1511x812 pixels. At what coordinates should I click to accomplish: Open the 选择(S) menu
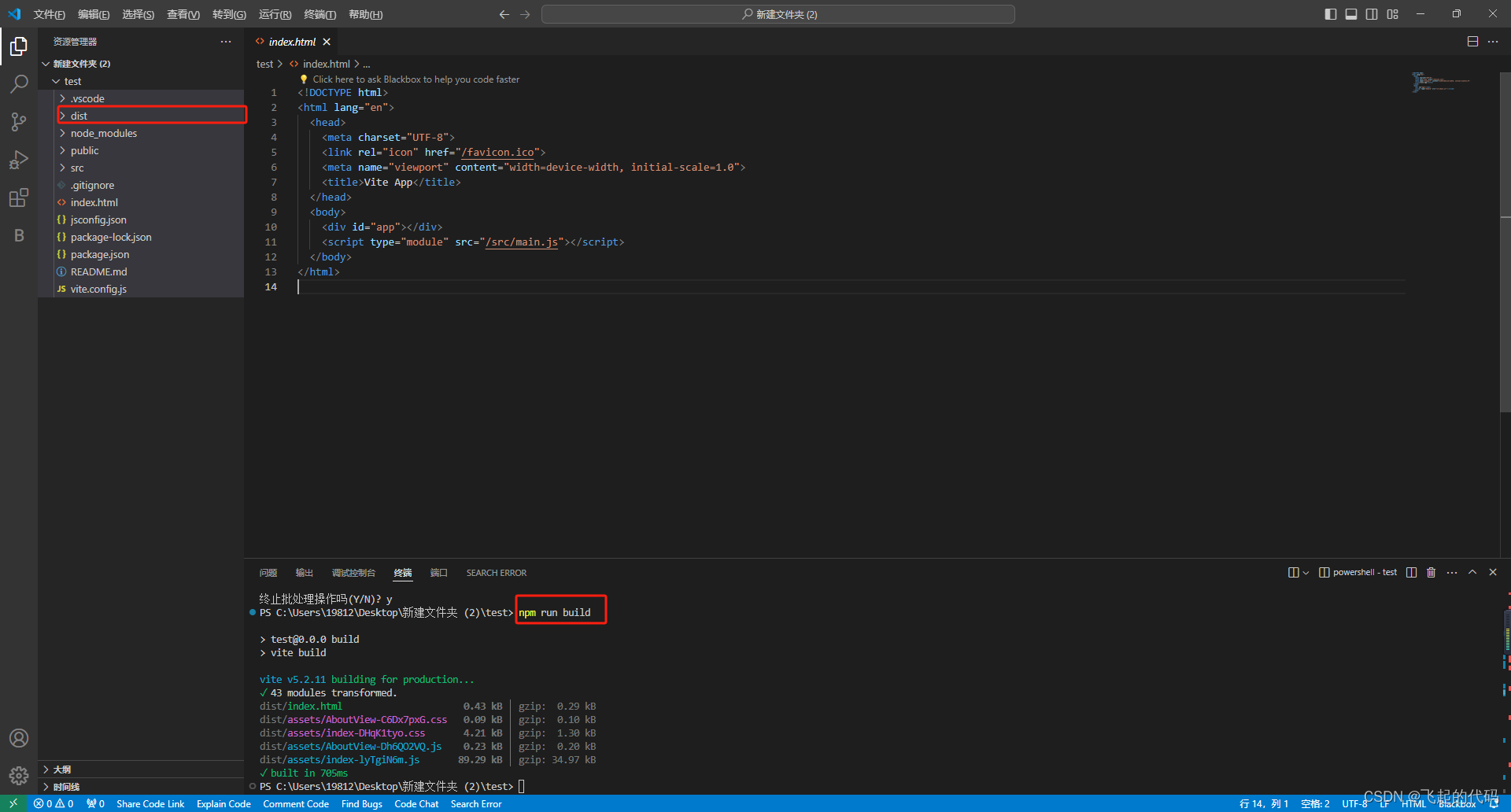coord(139,14)
